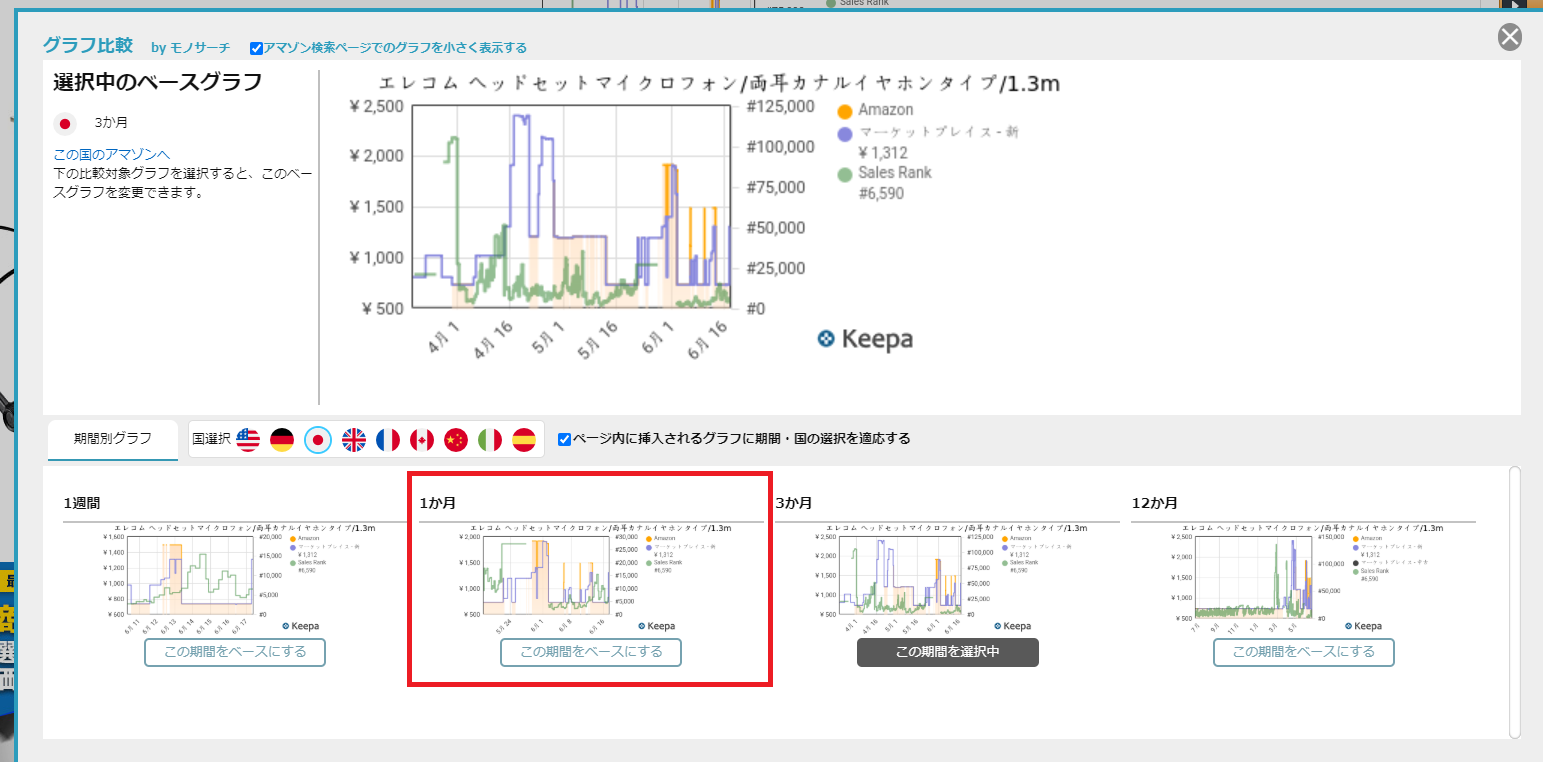Viewport: 1543px width, 762px height.
Task: Toggle small graph display on Amazon search checkbox
Action: click(x=257, y=48)
